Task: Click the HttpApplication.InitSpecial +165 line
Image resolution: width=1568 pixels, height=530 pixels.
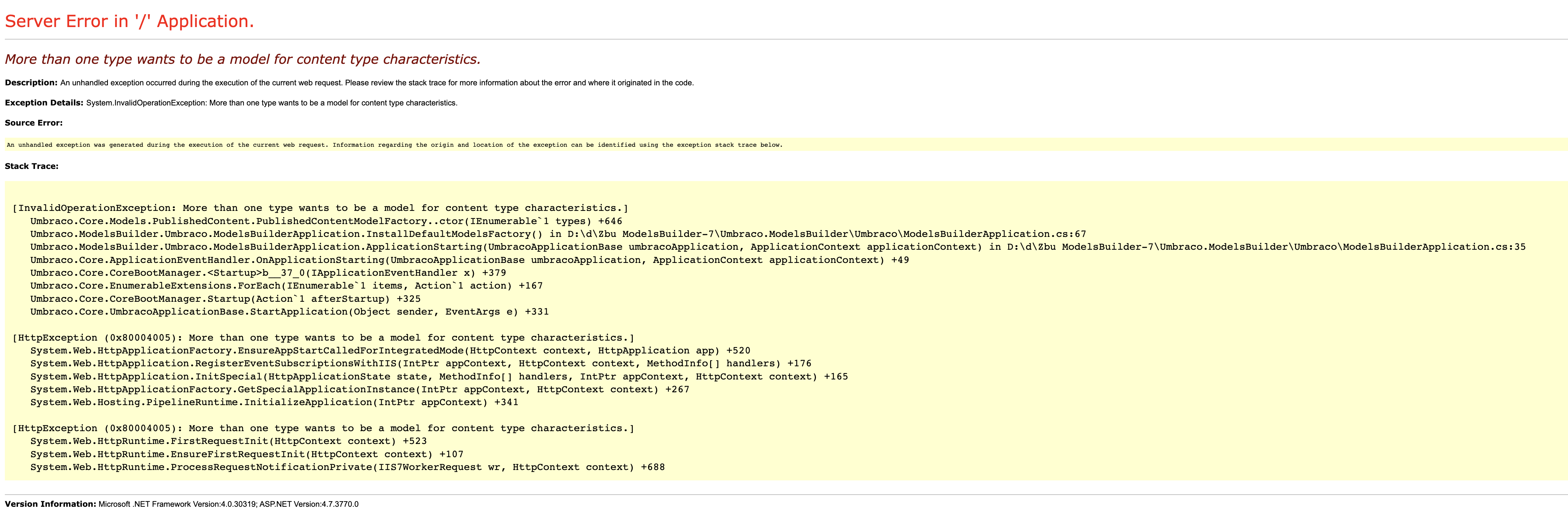Action: click(439, 377)
